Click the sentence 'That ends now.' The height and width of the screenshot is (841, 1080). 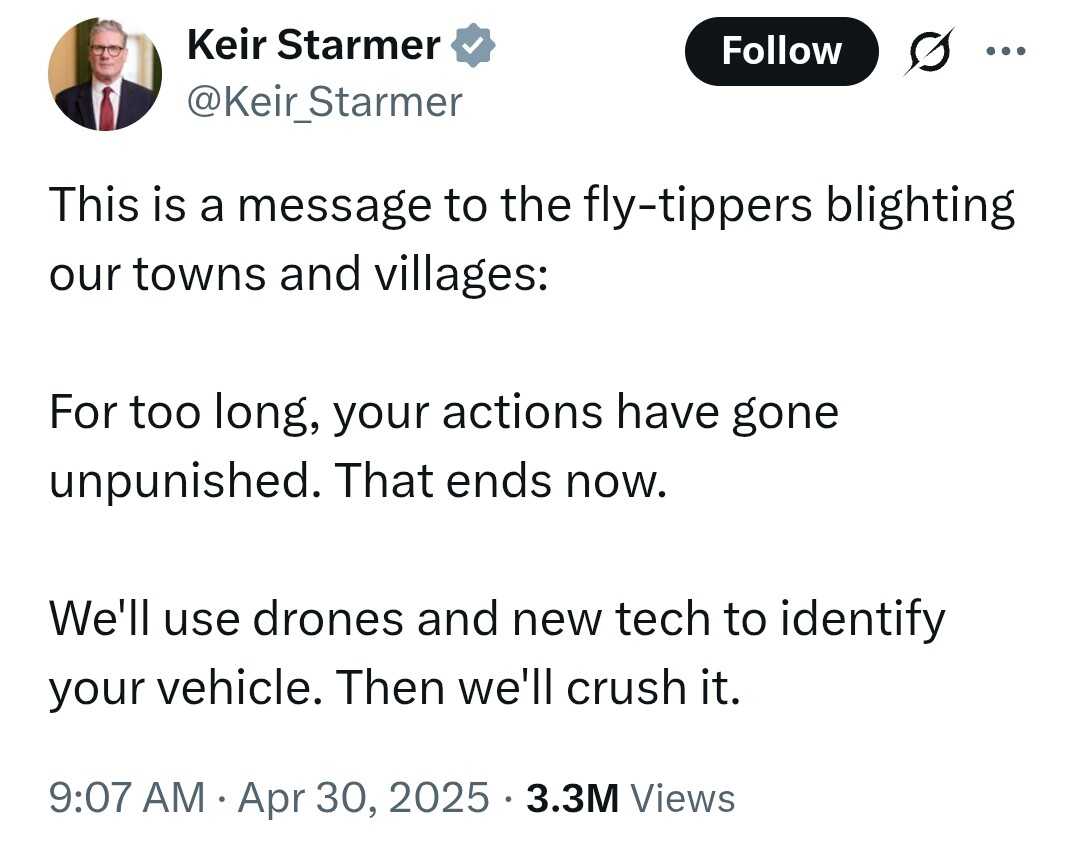501,480
